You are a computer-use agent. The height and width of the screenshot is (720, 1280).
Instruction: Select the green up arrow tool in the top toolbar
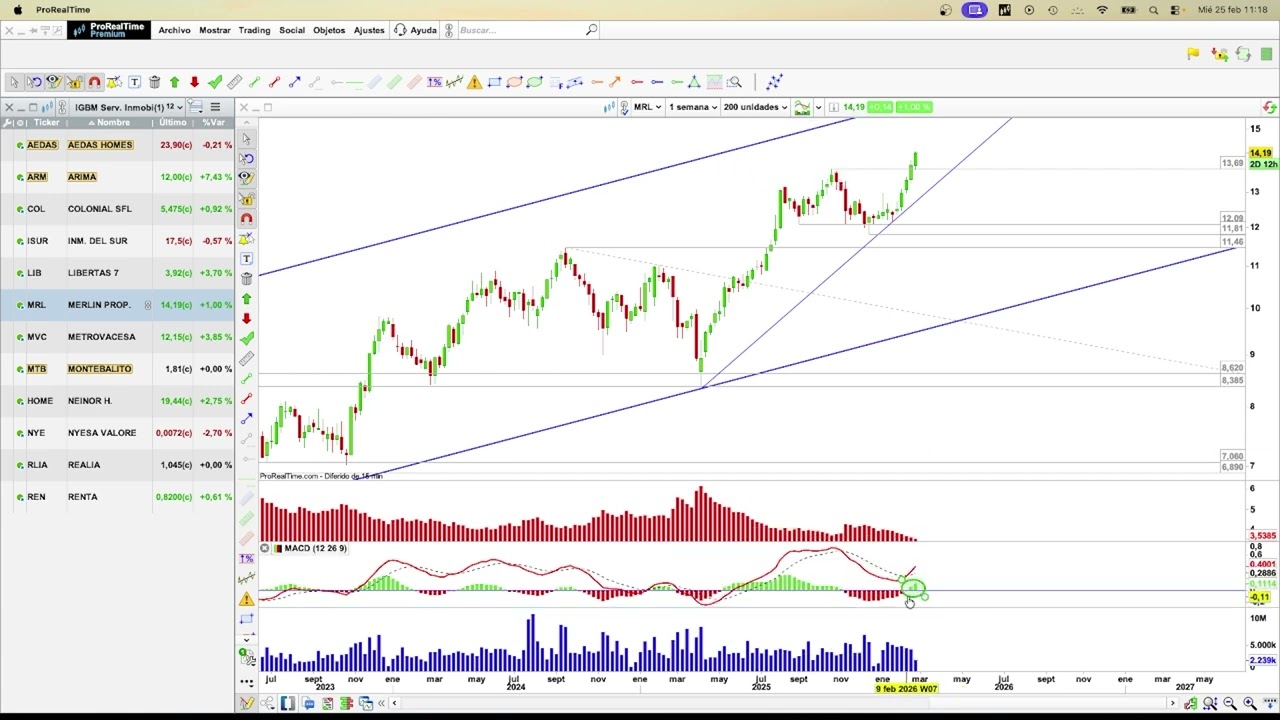pos(174,82)
